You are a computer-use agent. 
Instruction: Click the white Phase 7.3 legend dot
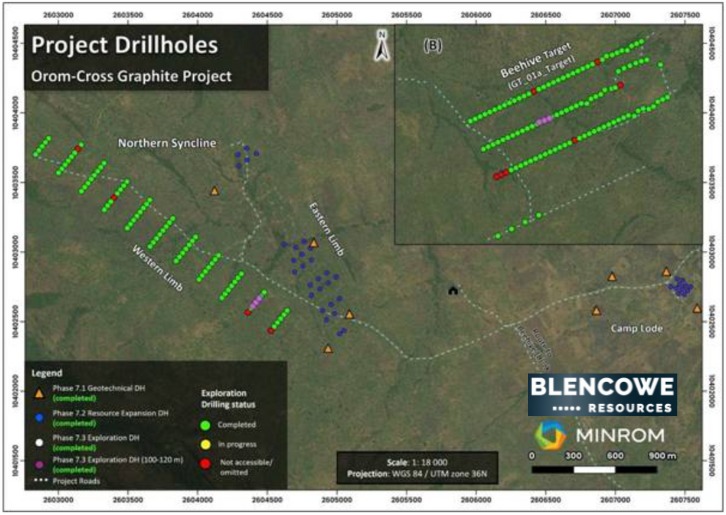point(39,442)
